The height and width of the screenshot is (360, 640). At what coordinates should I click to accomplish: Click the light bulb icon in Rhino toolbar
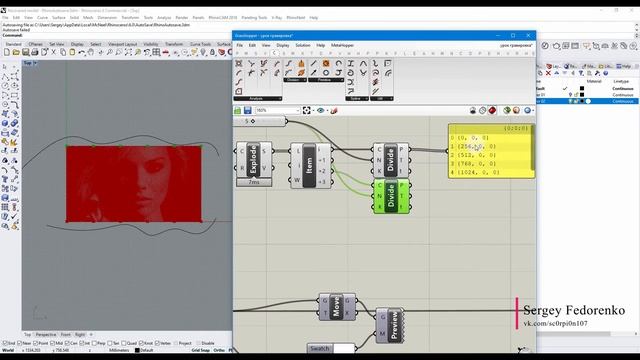[203, 52]
